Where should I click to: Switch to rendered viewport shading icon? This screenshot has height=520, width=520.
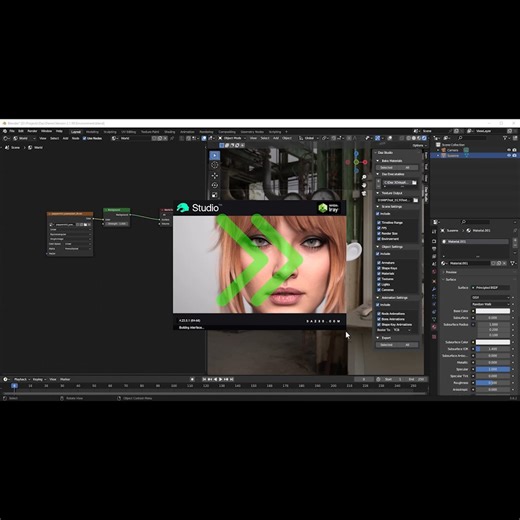(424, 138)
